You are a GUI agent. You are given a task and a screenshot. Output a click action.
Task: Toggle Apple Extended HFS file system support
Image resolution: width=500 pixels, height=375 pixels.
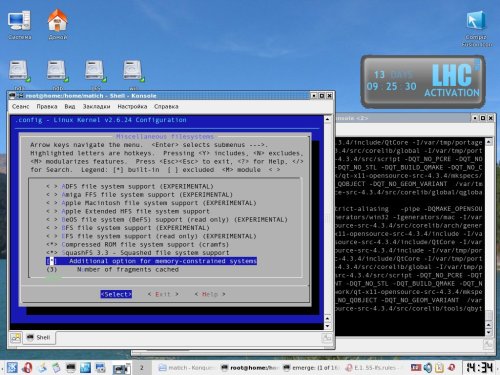coord(128,211)
